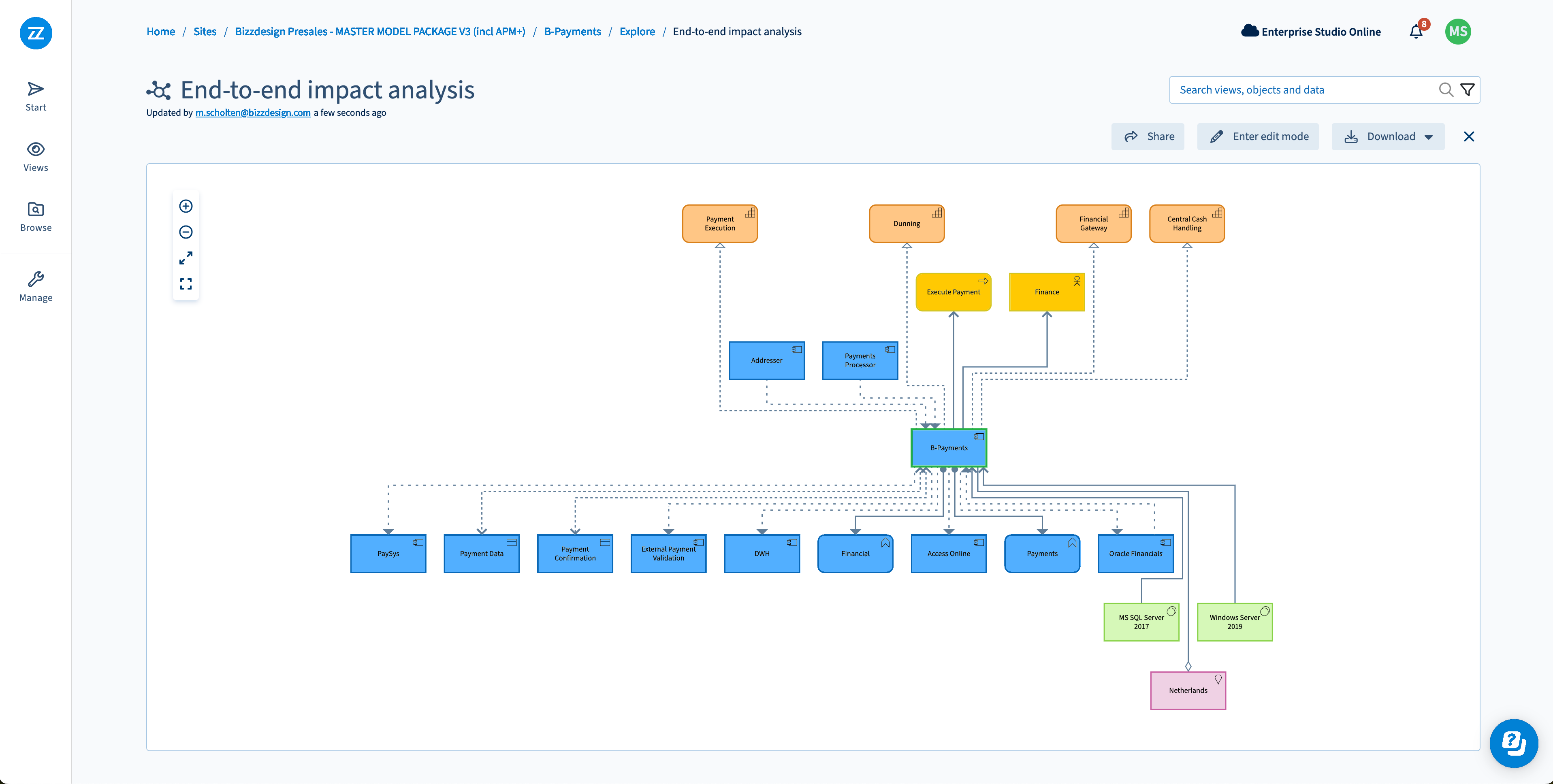
Task: Click the Share button
Action: tap(1147, 136)
